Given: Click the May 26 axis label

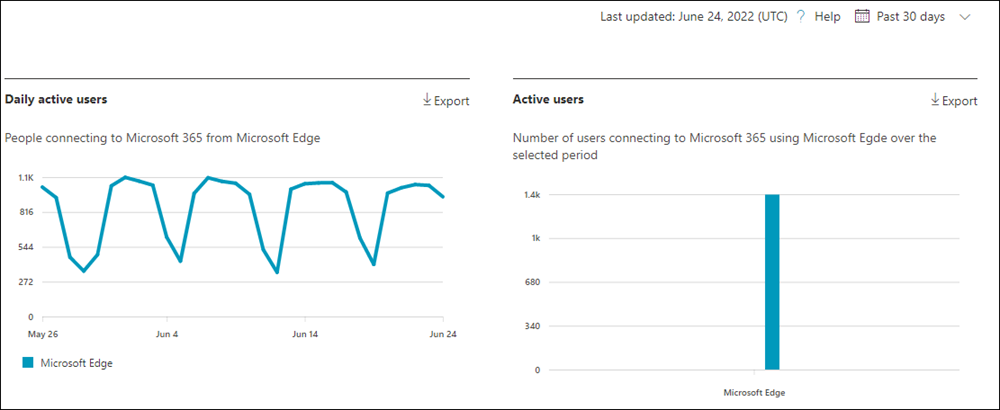Looking at the screenshot, I should pos(42,333).
